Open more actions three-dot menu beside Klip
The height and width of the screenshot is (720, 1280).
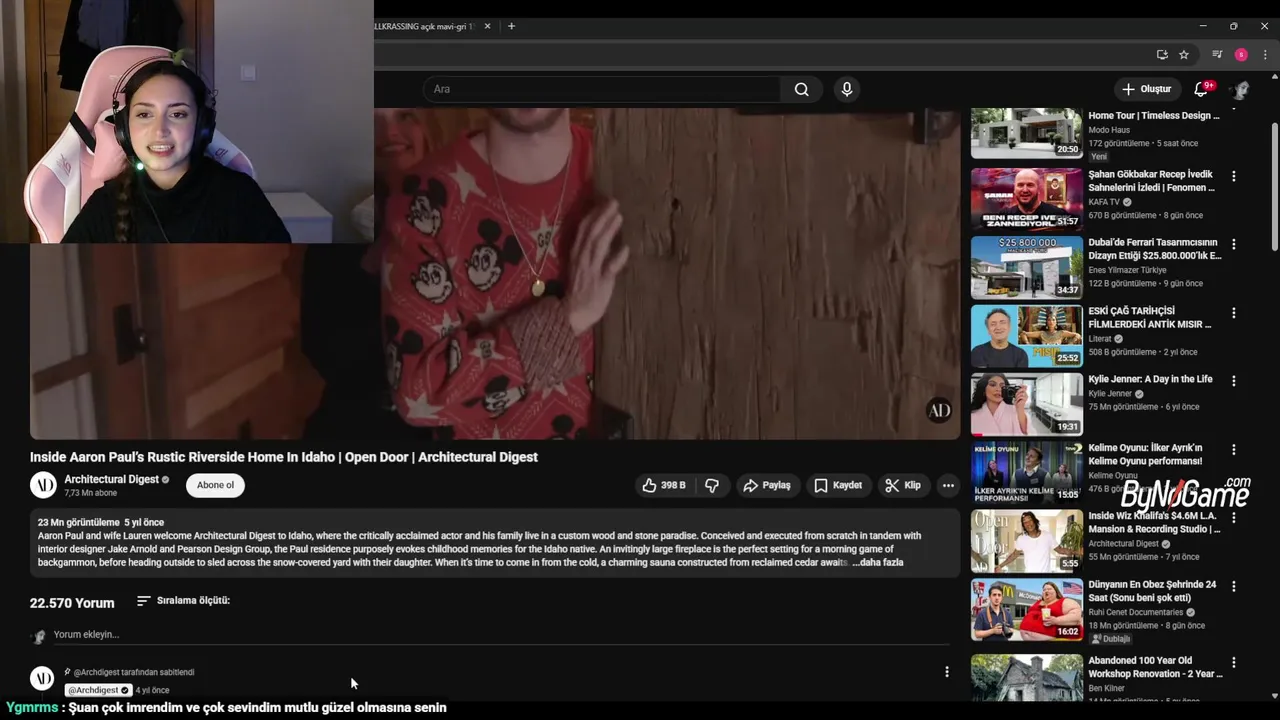point(948,485)
